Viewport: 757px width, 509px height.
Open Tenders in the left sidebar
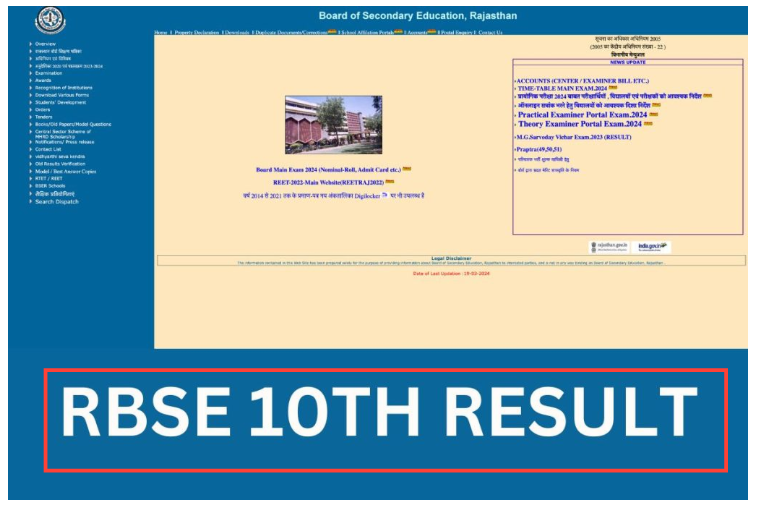pos(43,117)
